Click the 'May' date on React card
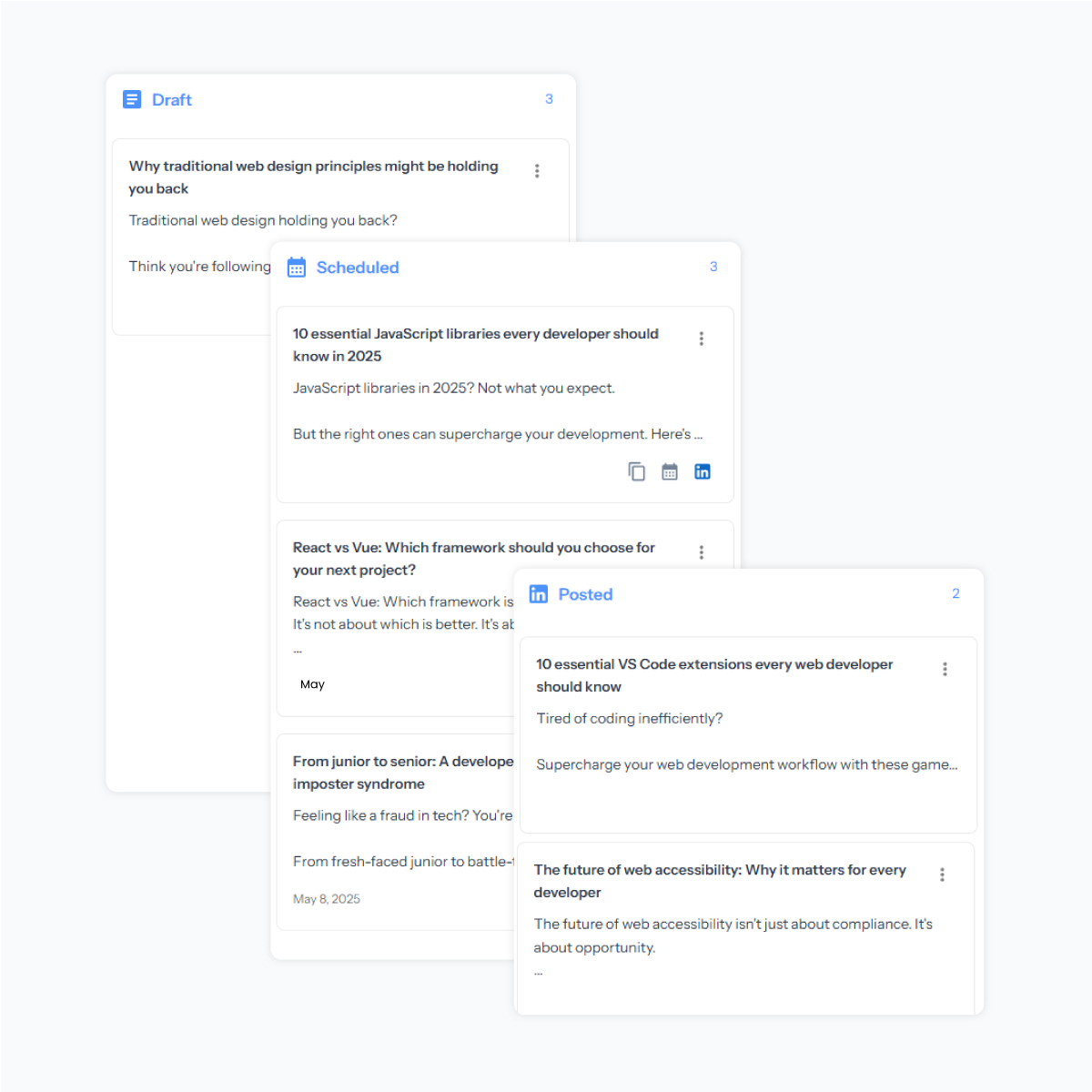 (x=312, y=684)
